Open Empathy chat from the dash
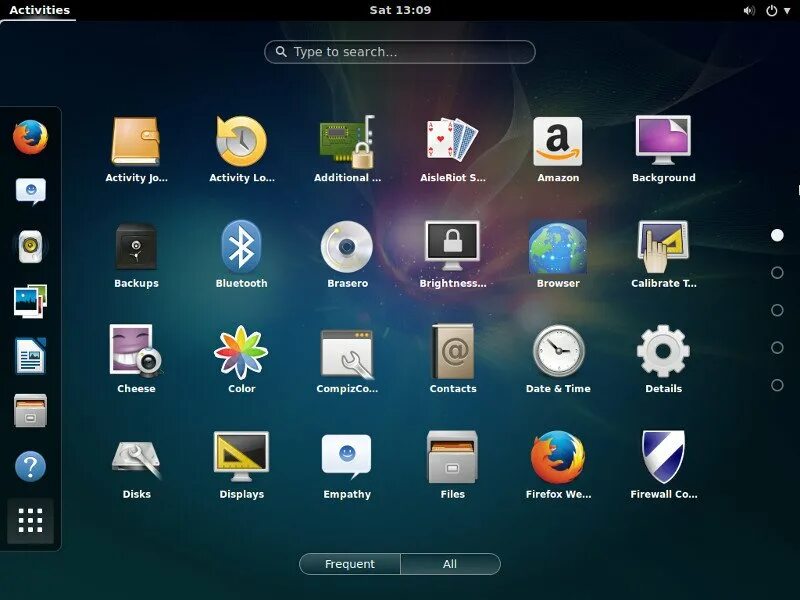This screenshot has width=800, height=600. (x=31, y=191)
